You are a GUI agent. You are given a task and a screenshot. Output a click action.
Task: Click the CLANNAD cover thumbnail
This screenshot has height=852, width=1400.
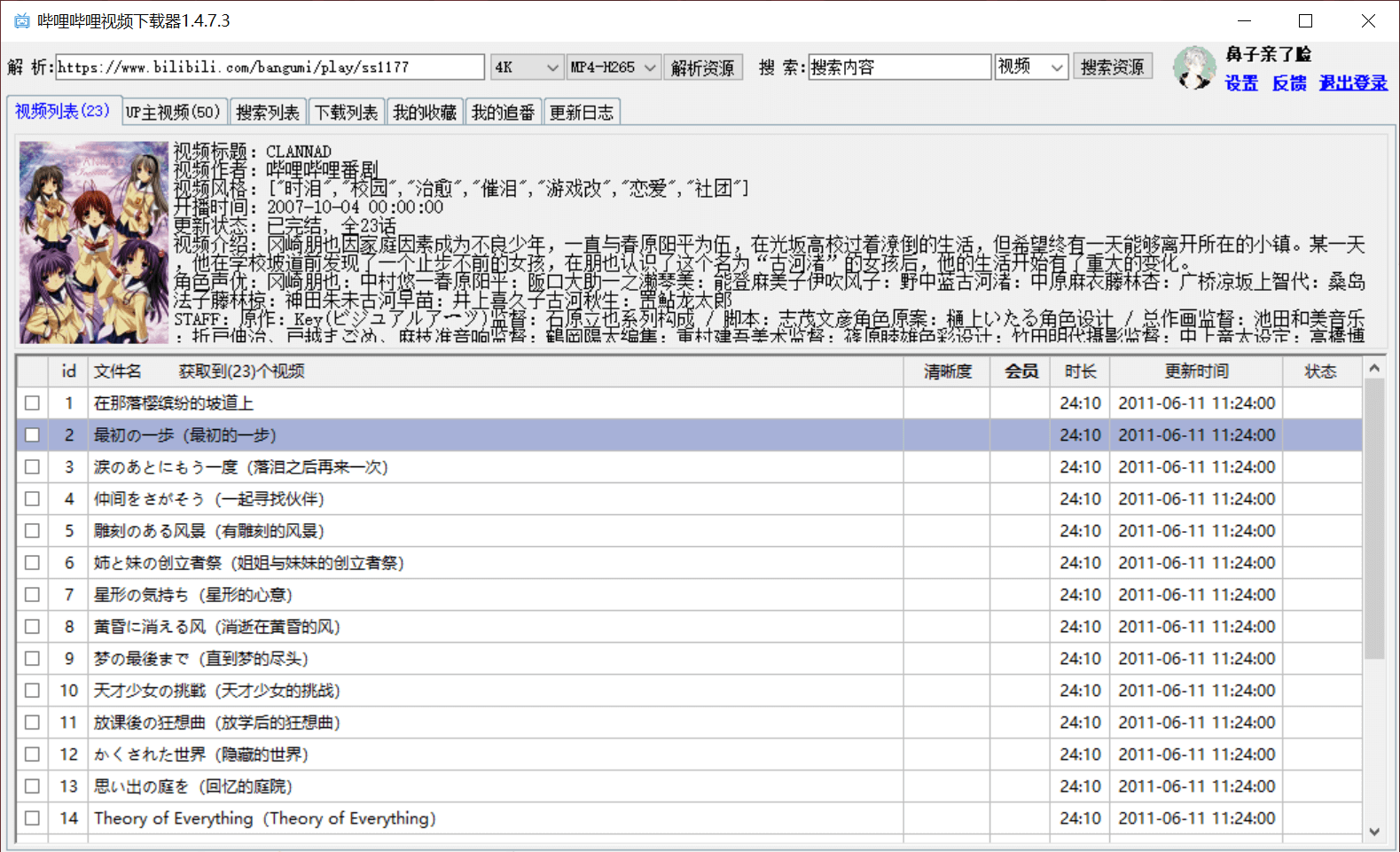94,242
